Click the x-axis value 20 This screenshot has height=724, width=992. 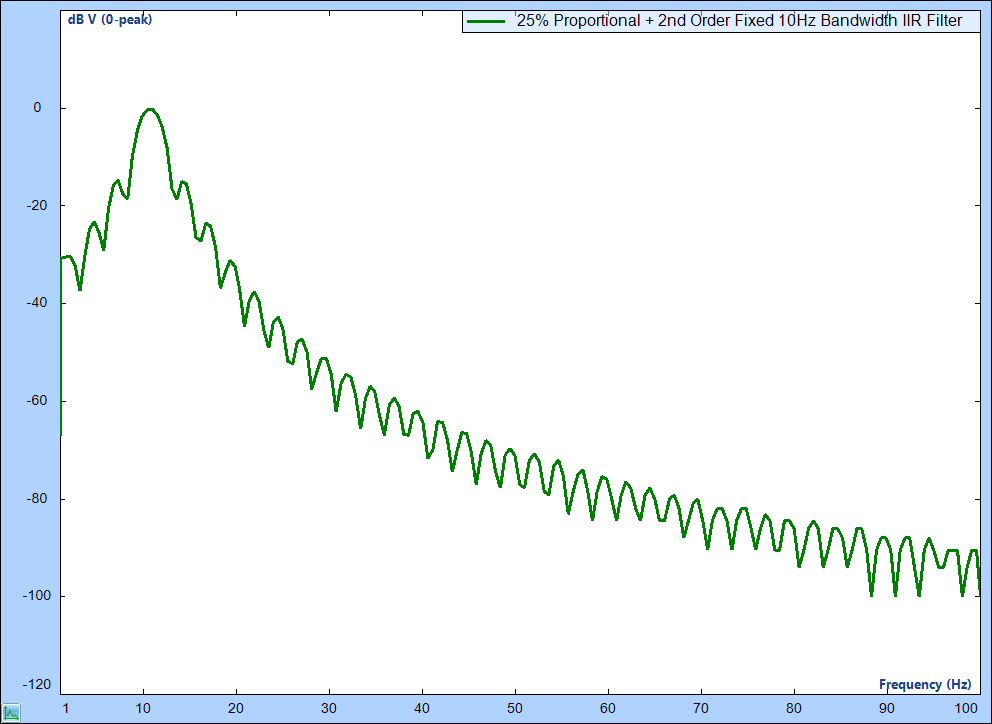[x=237, y=708]
